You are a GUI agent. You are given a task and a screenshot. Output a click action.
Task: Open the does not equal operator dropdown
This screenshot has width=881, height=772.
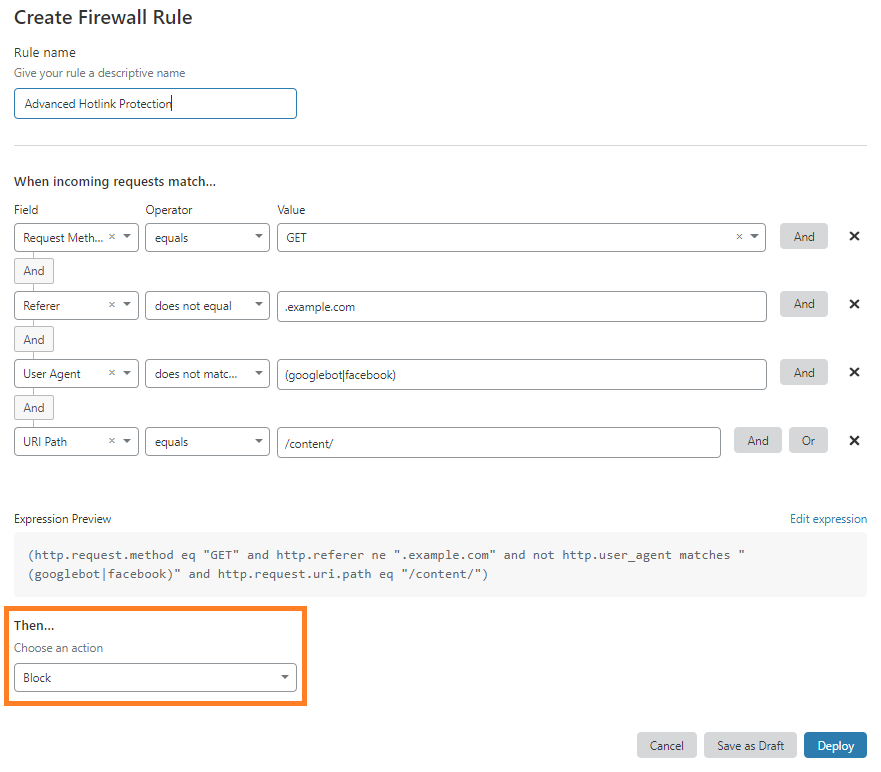[258, 305]
